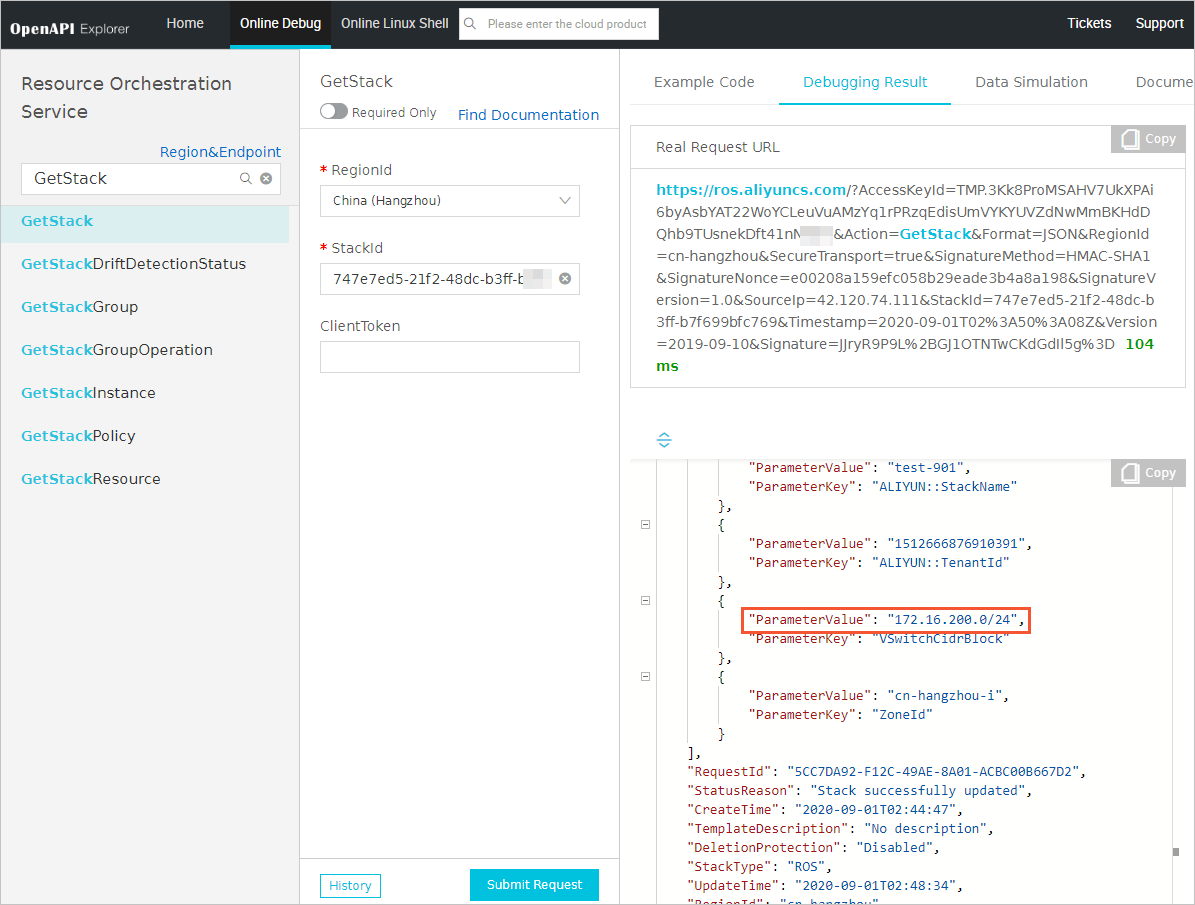The width and height of the screenshot is (1195, 905).
Task: Click the DeletionProtection "Disabled" line
Action: click(x=813, y=847)
